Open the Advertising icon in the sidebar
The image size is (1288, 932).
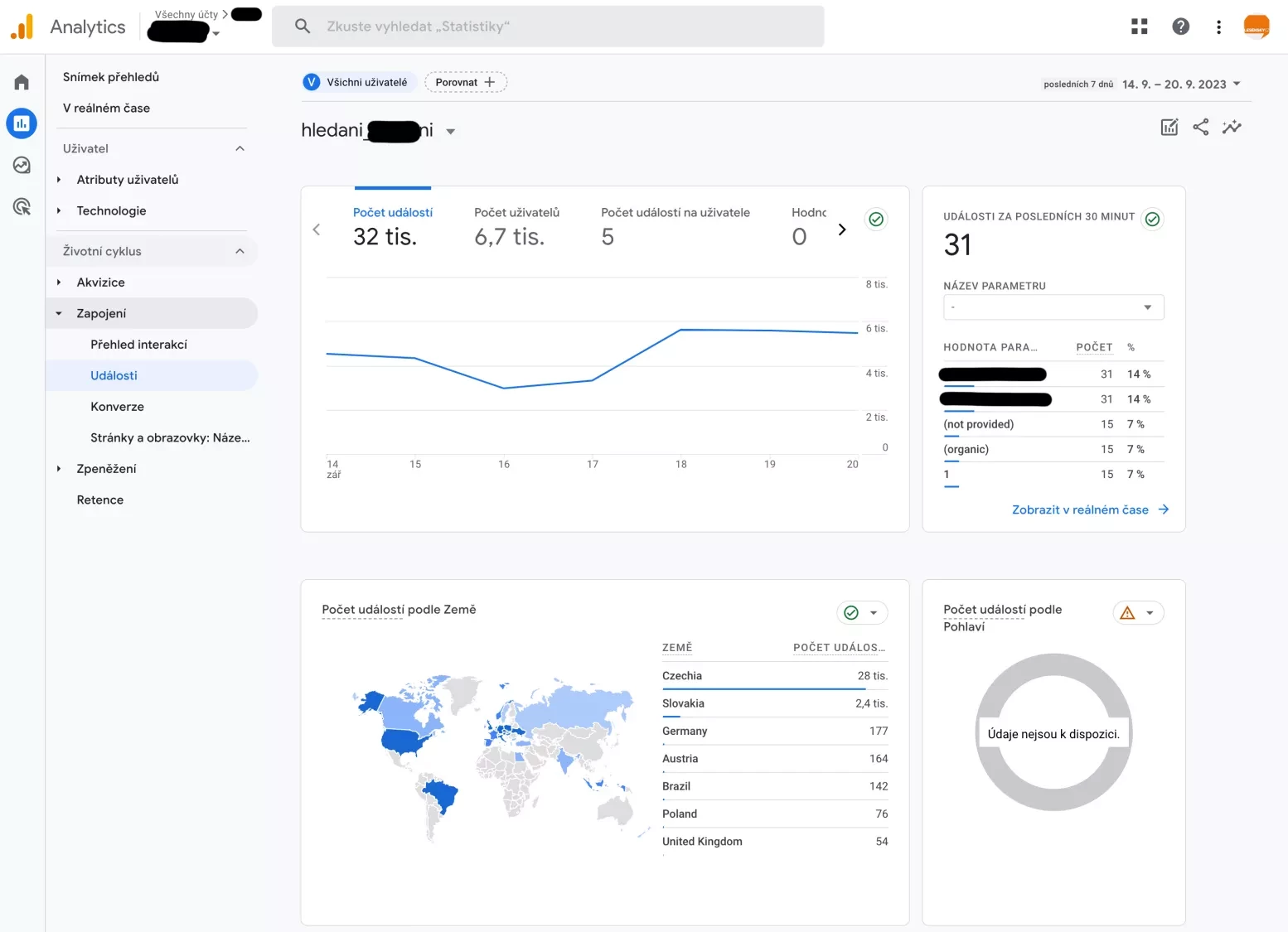point(22,206)
